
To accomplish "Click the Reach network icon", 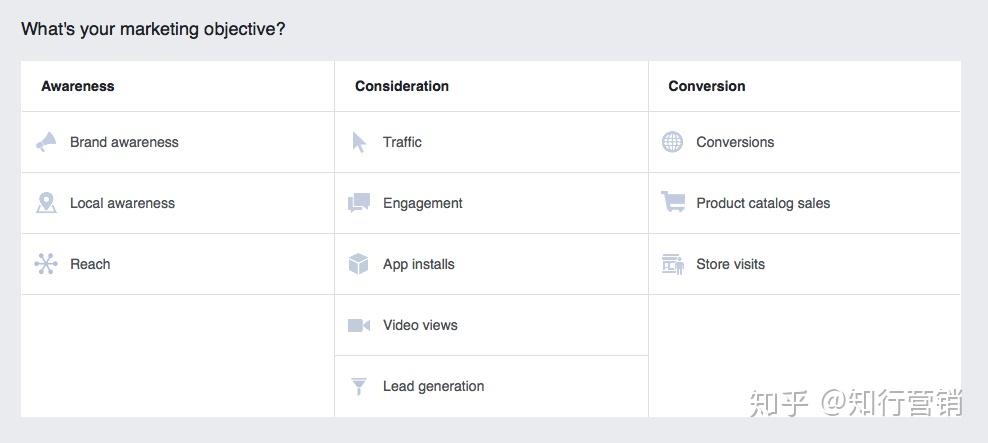I will tap(46, 264).
